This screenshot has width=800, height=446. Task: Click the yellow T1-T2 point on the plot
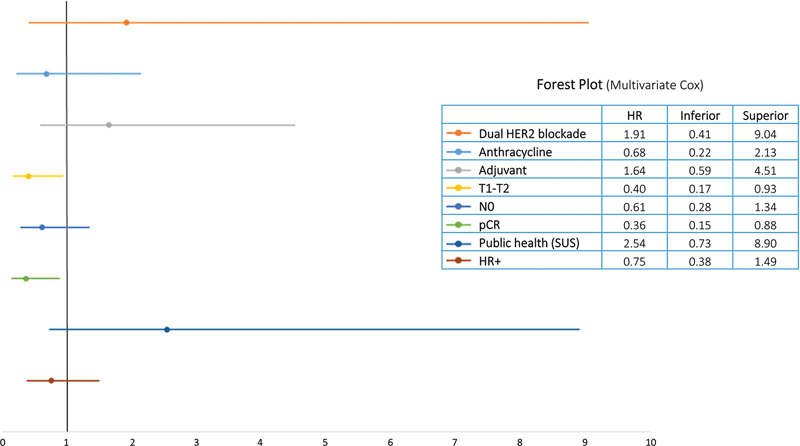[x=28, y=176]
